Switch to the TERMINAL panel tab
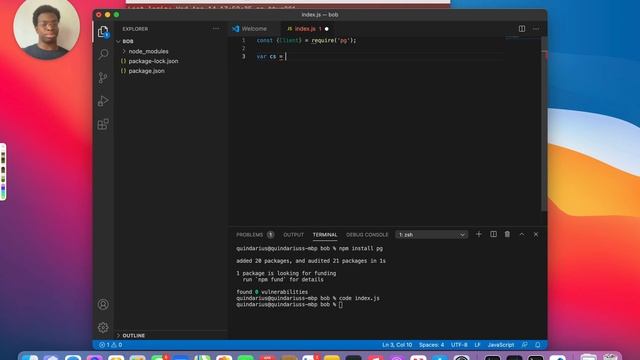This screenshot has height=360, width=640. 325,235
